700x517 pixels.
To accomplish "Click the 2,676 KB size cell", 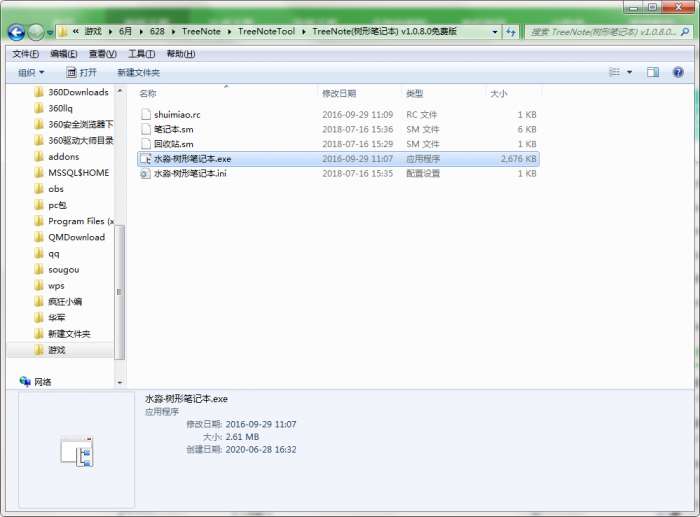I will [x=518, y=158].
